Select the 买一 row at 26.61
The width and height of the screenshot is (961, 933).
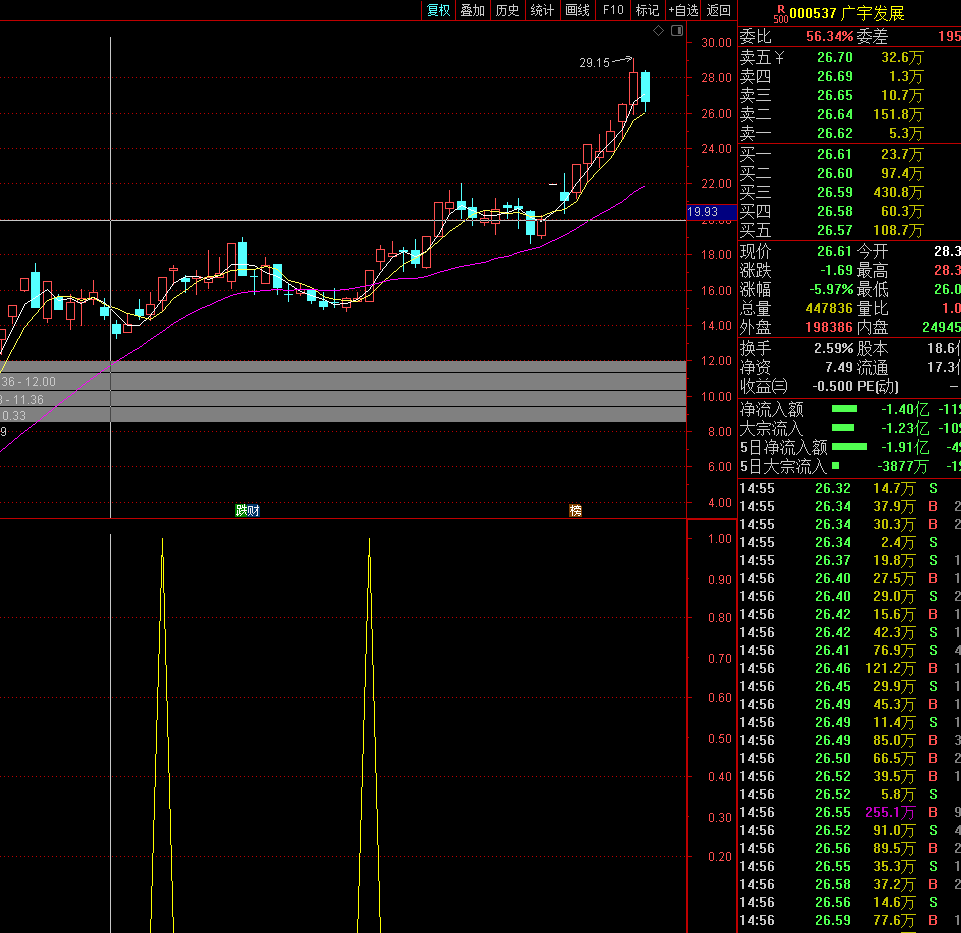tap(849, 154)
